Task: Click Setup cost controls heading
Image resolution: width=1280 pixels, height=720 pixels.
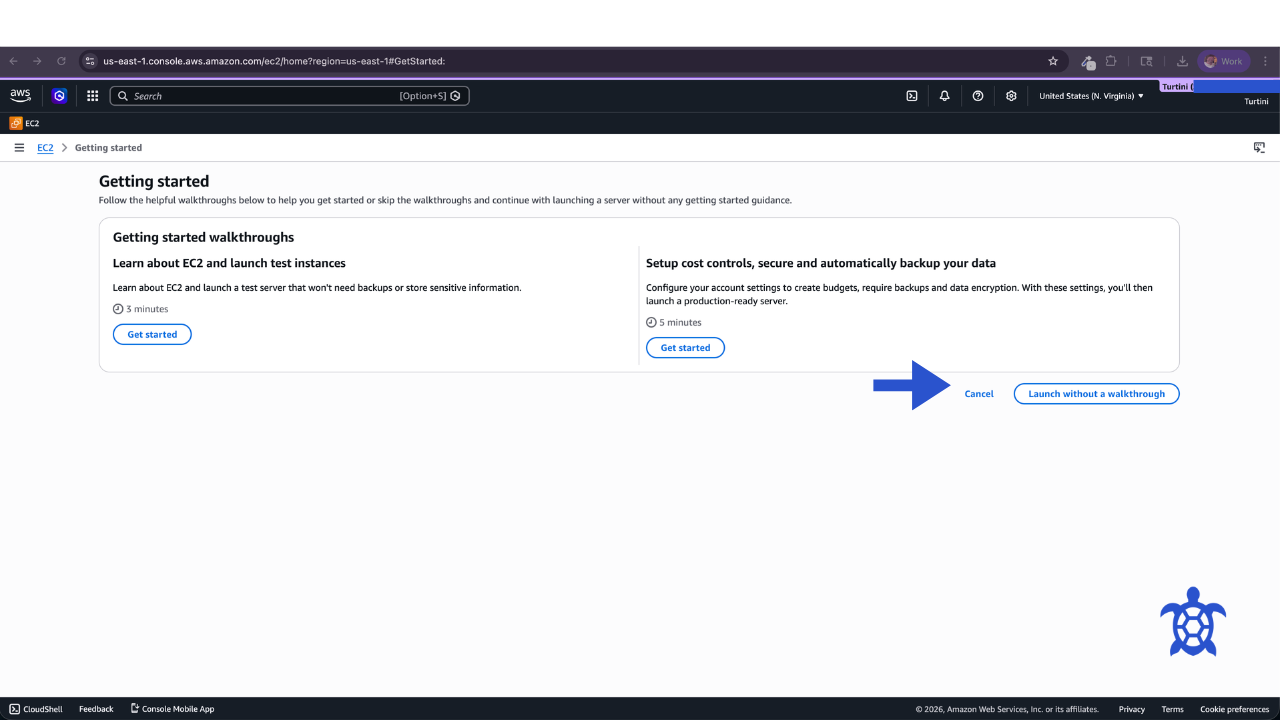Action: [821, 263]
